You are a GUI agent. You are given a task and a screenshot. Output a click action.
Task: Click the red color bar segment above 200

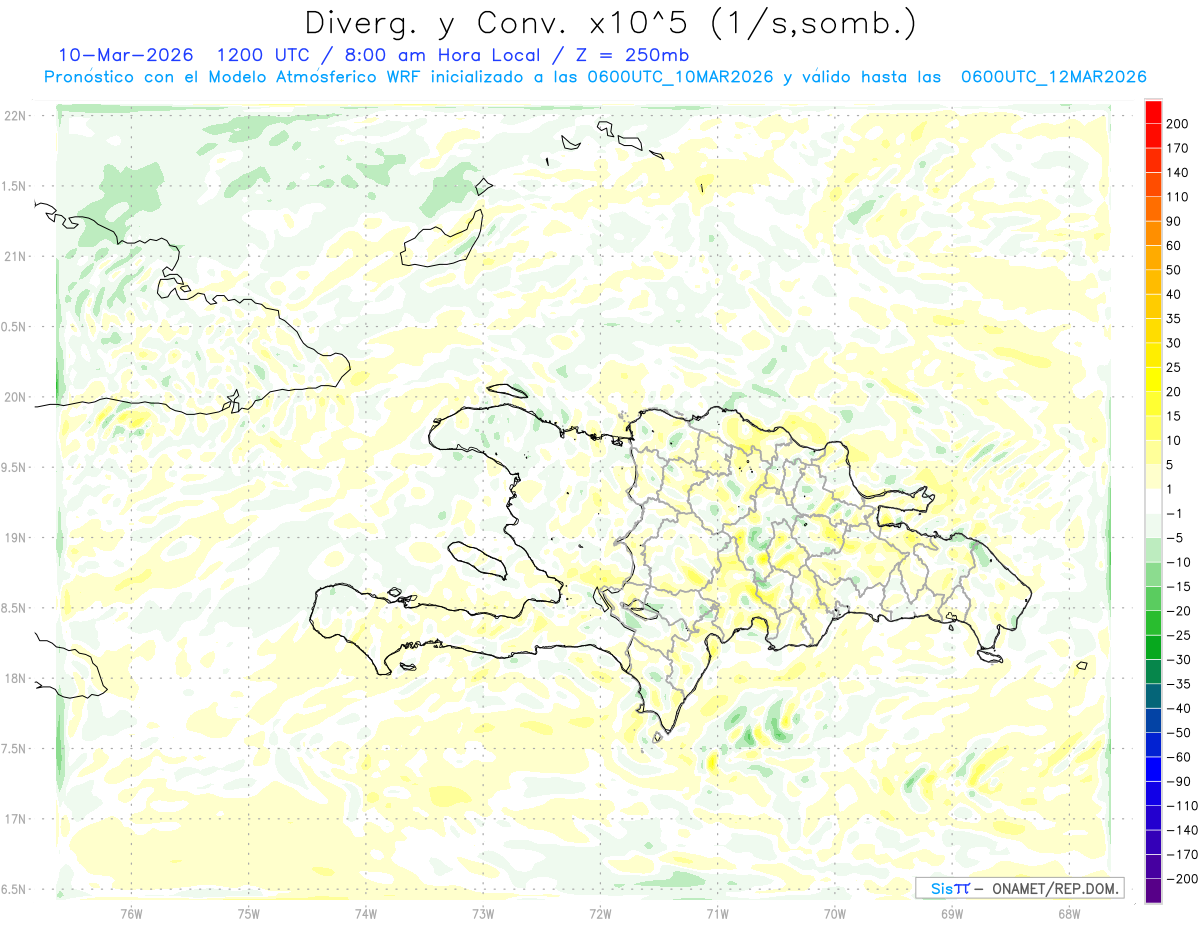[1153, 110]
